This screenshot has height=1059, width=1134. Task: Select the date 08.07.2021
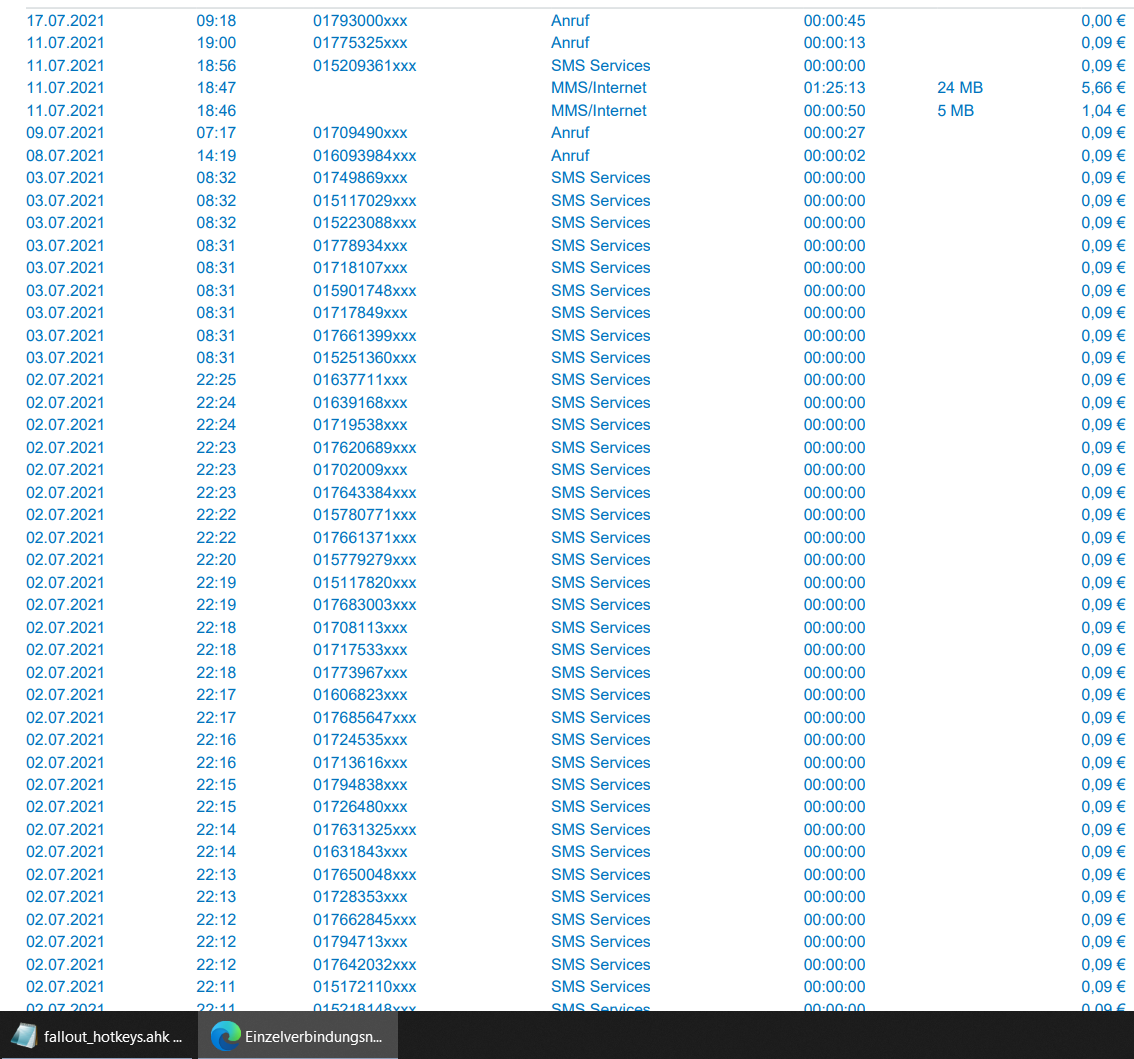point(65,156)
